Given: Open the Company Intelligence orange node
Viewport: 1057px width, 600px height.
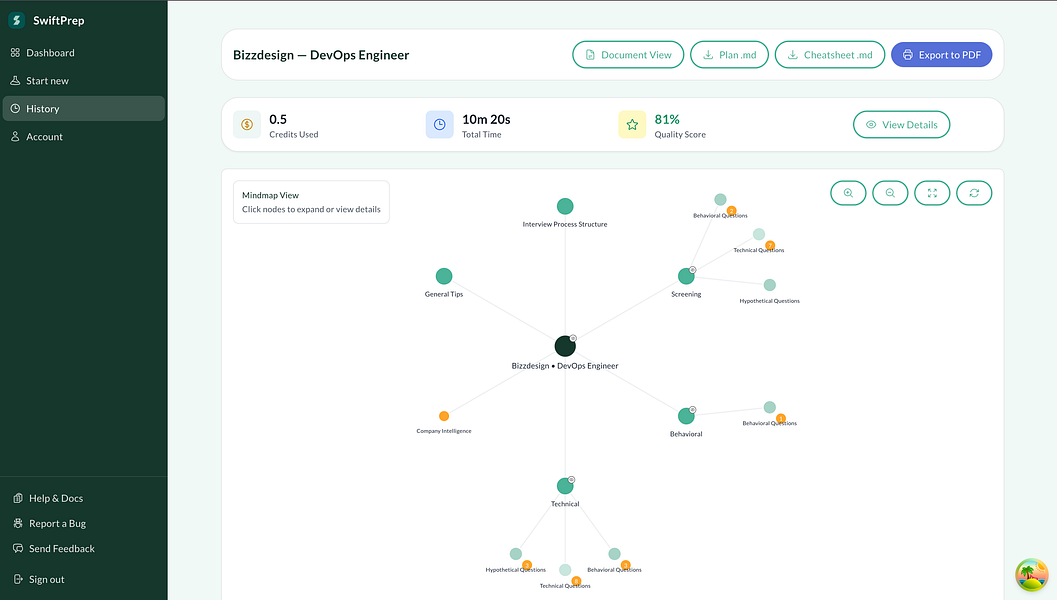Looking at the screenshot, I should click(x=444, y=416).
